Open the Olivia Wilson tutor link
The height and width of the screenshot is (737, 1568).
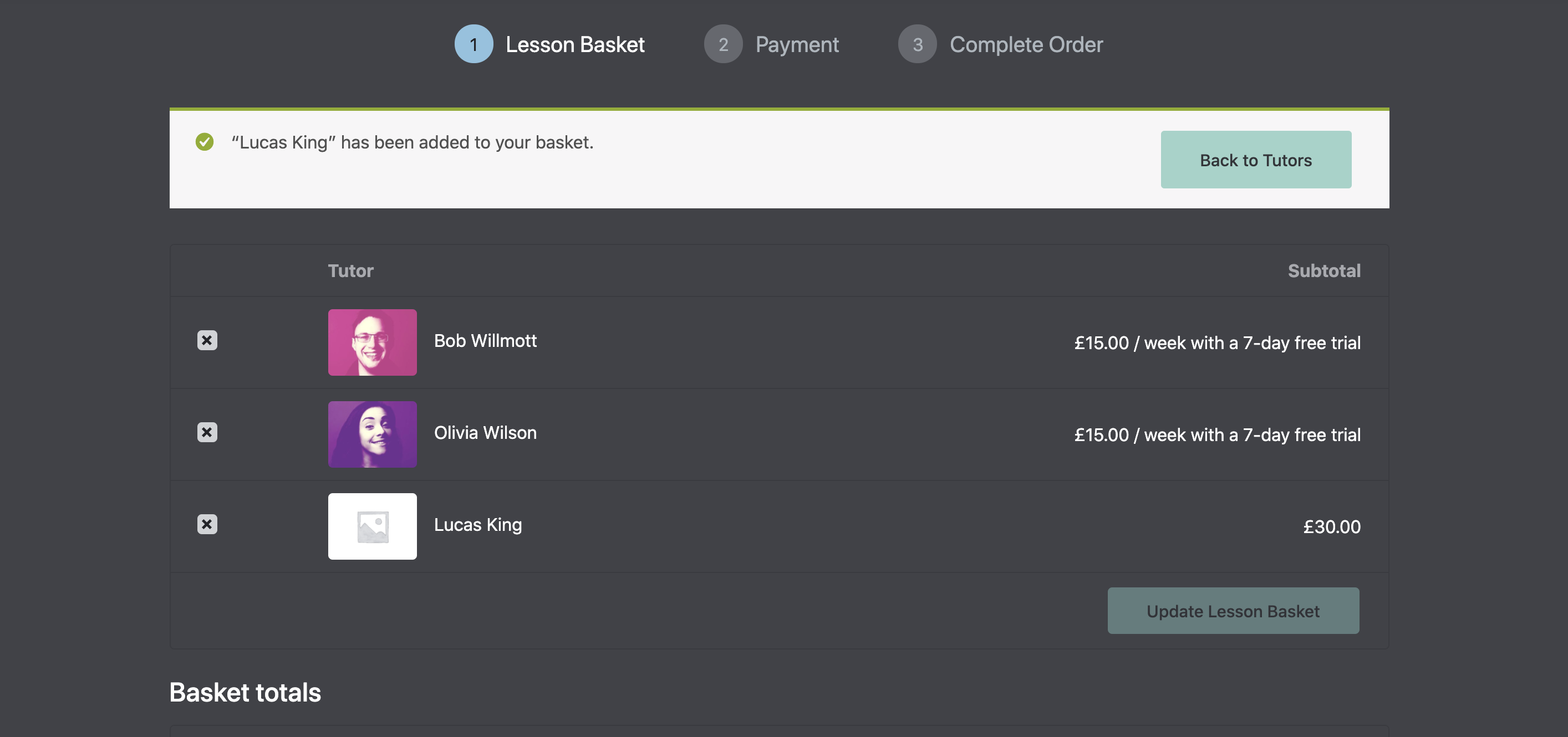point(485,433)
